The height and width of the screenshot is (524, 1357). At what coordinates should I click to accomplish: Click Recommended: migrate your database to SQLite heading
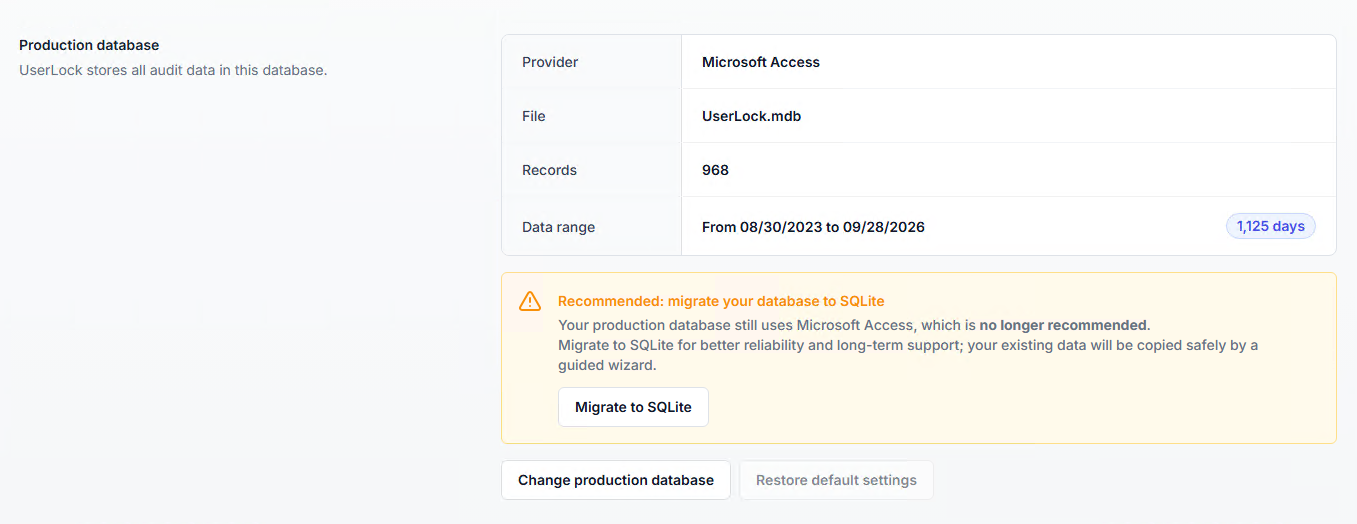click(721, 301)
